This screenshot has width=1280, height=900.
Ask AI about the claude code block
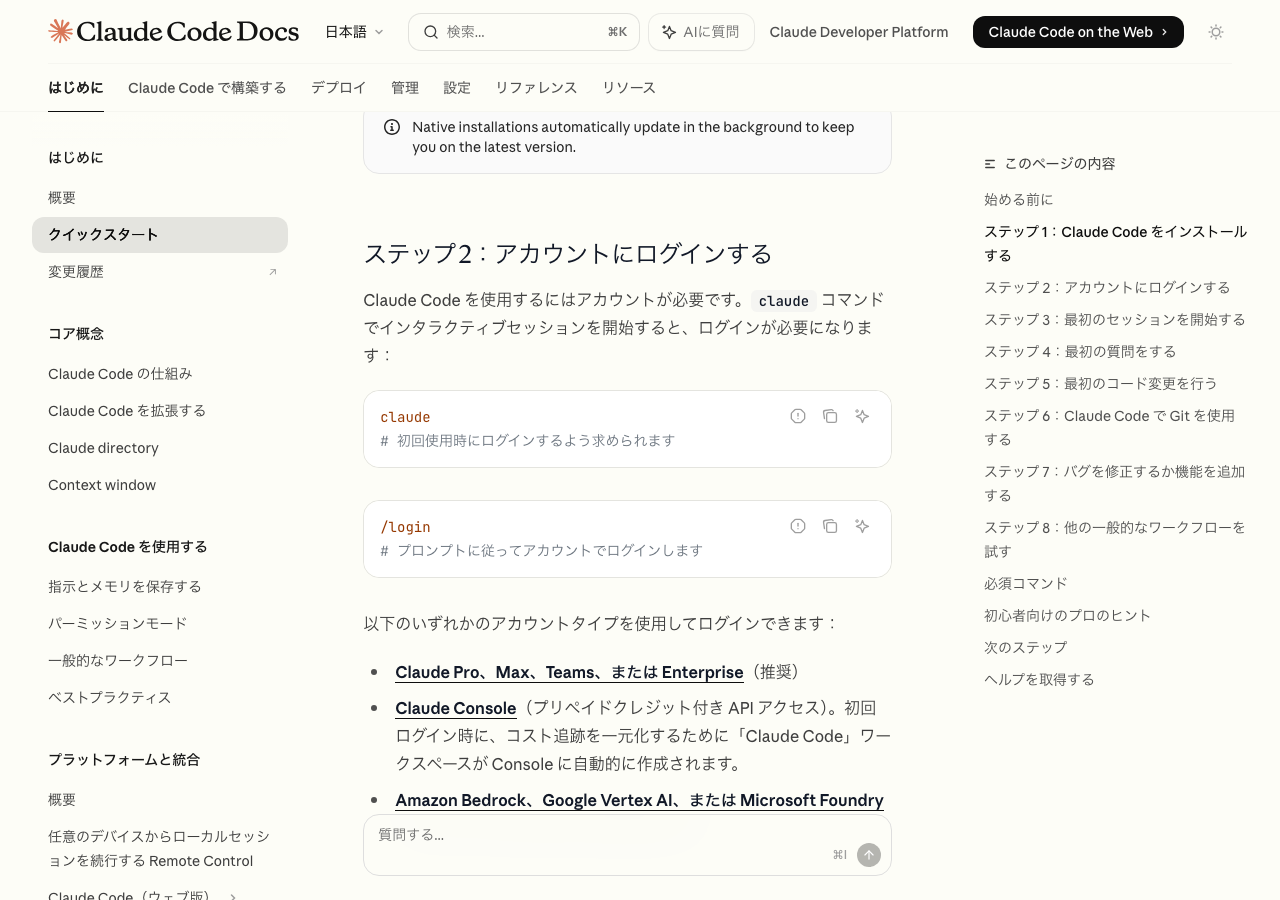[x=862, y=416]
